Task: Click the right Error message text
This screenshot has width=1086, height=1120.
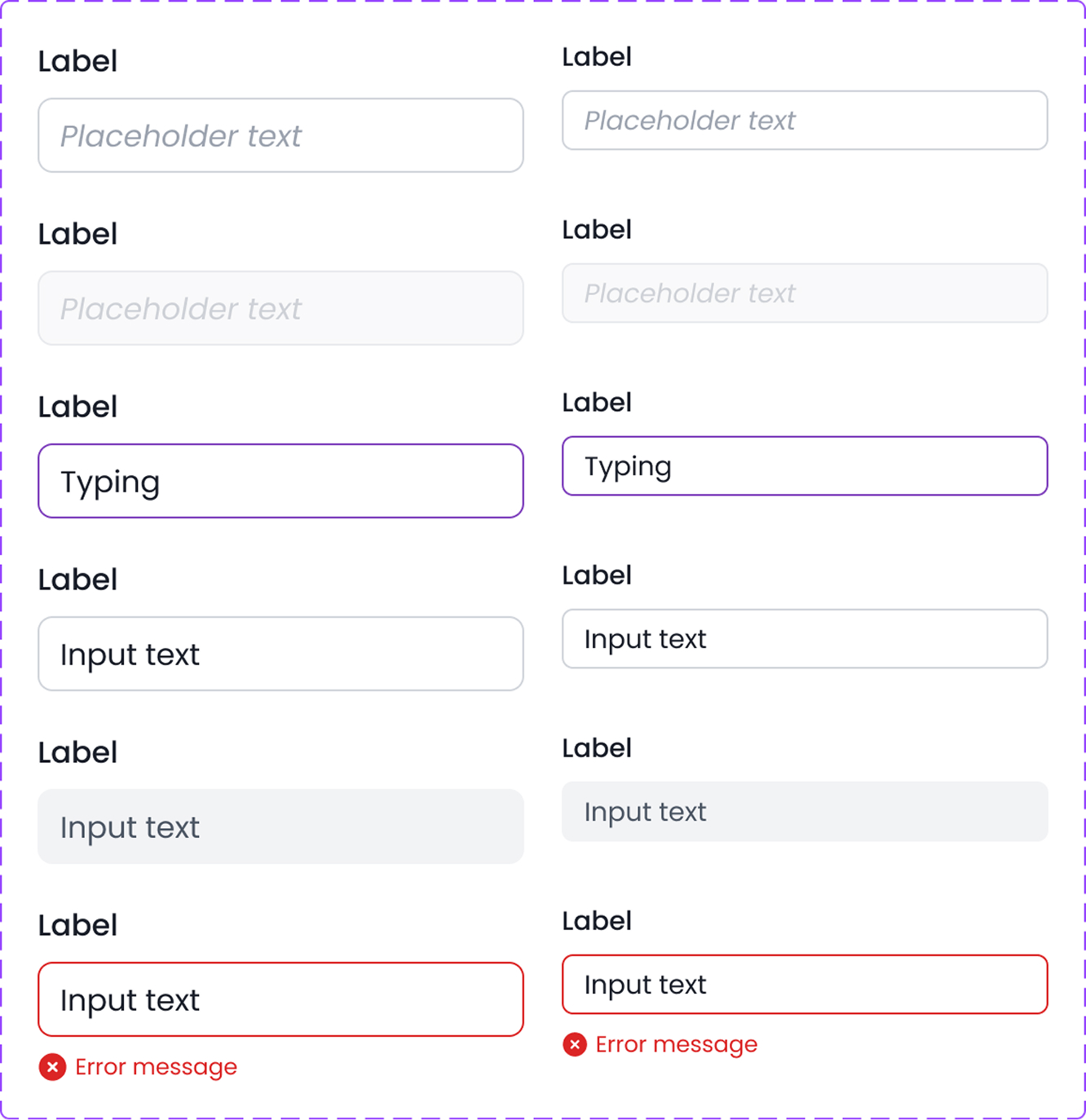Action: pos(676,1044)
